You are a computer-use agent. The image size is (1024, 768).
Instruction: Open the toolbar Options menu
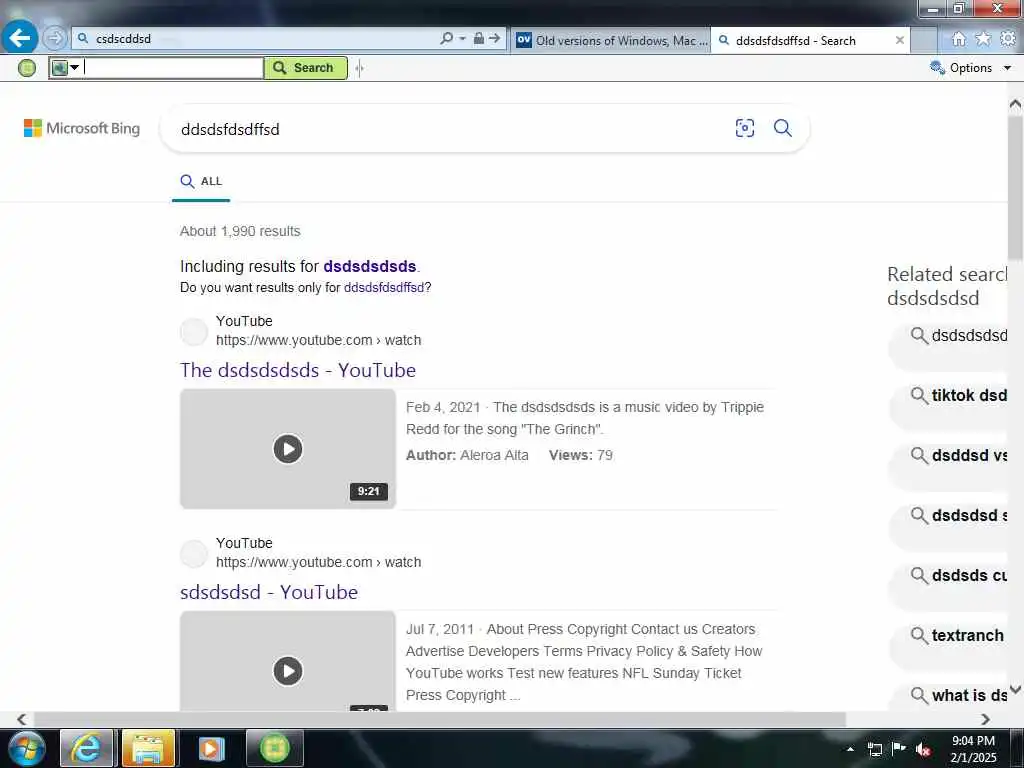[x=970, y=68]
